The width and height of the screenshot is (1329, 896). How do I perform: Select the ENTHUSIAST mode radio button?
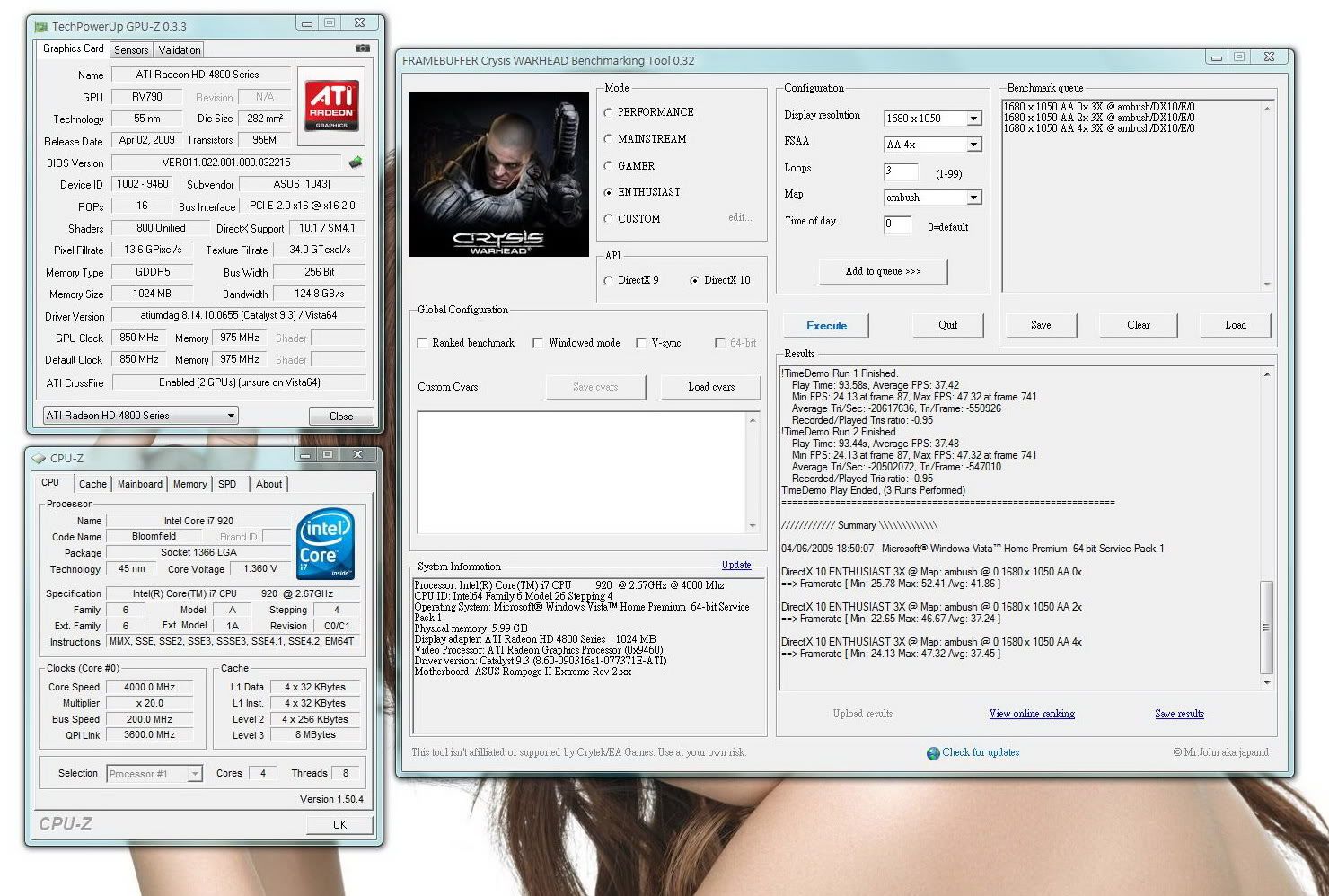tap(608, 192)
